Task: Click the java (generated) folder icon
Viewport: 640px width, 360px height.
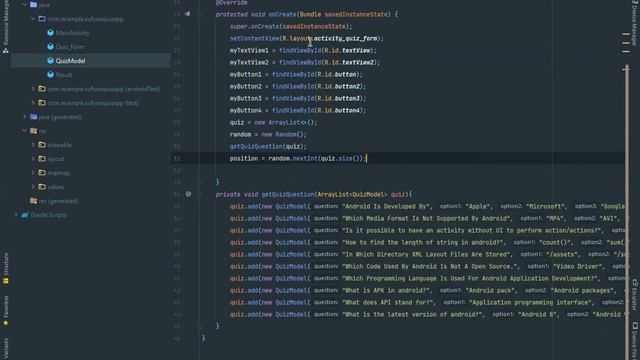Action: [x=33, y=117]
